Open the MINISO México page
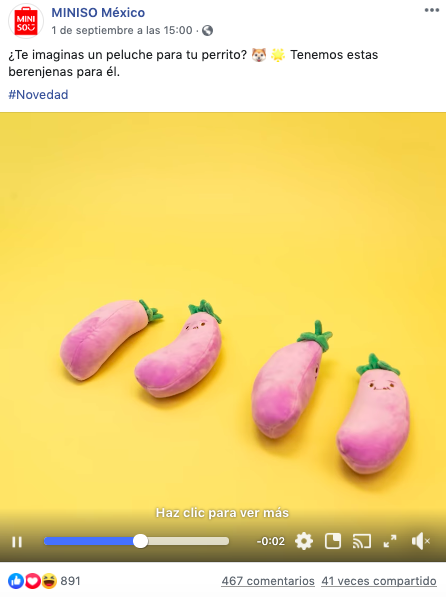This screenshot has width=446, height=597. 98,13
